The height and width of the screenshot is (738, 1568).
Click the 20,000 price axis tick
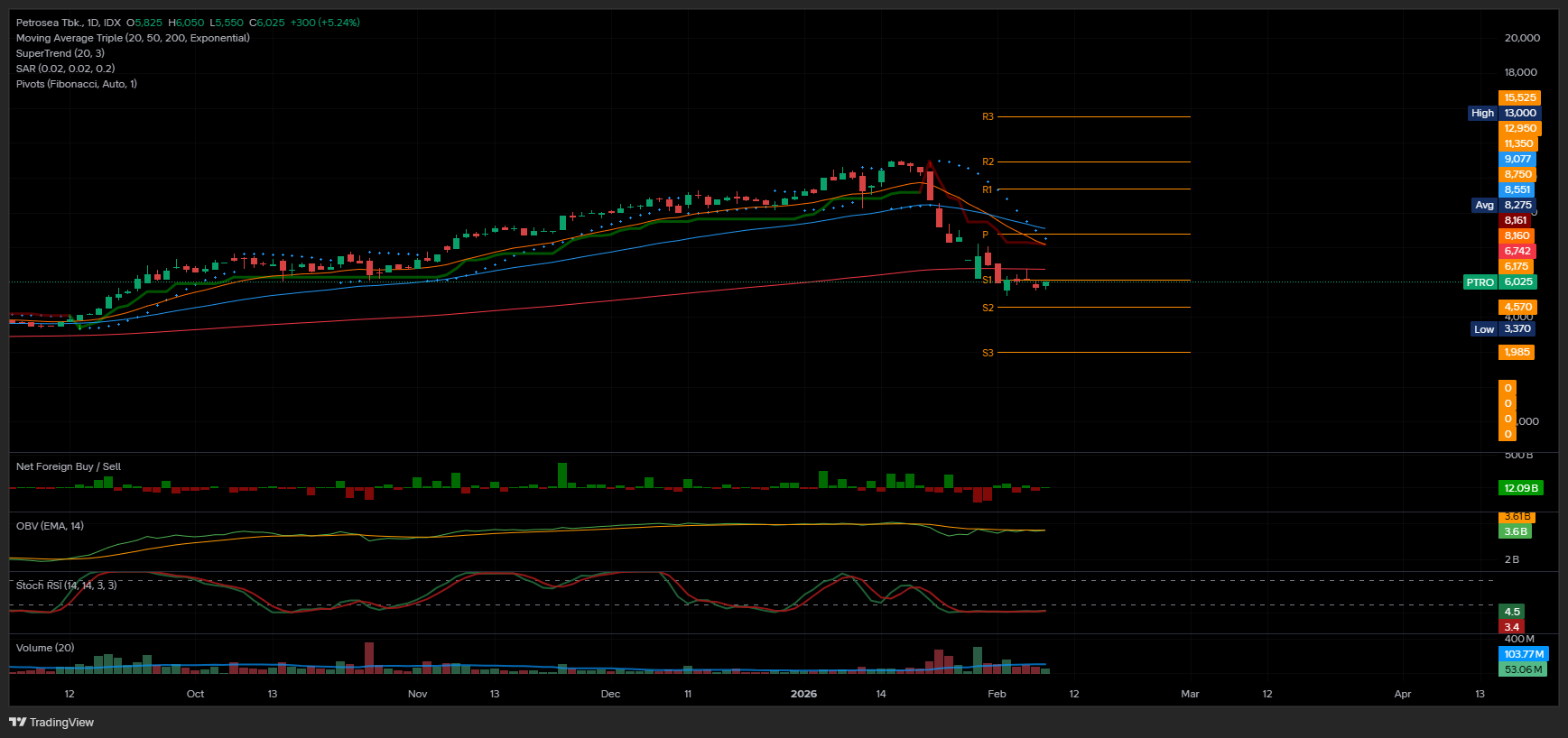(1522, 38)
